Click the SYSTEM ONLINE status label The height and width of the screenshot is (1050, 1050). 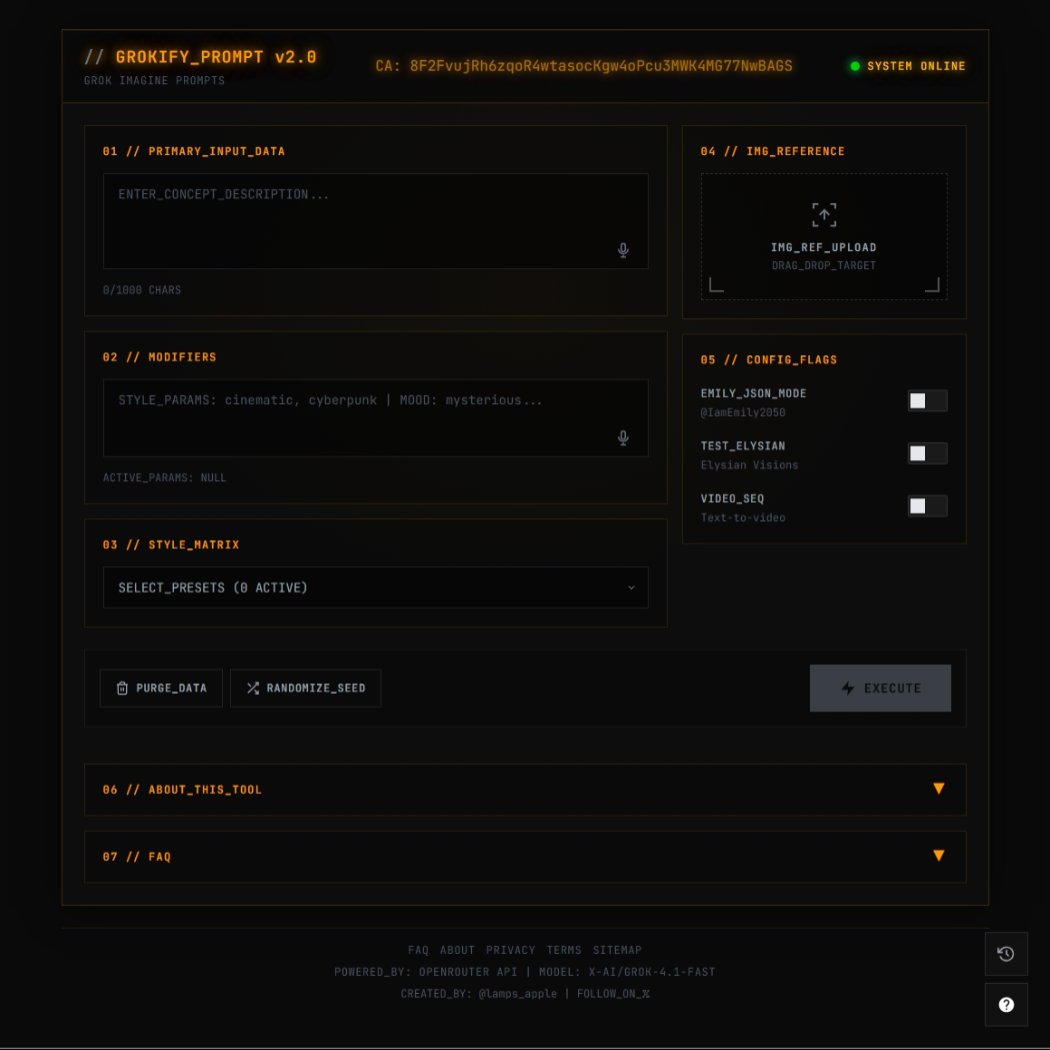pyautogui.click(x=916, y=66)
